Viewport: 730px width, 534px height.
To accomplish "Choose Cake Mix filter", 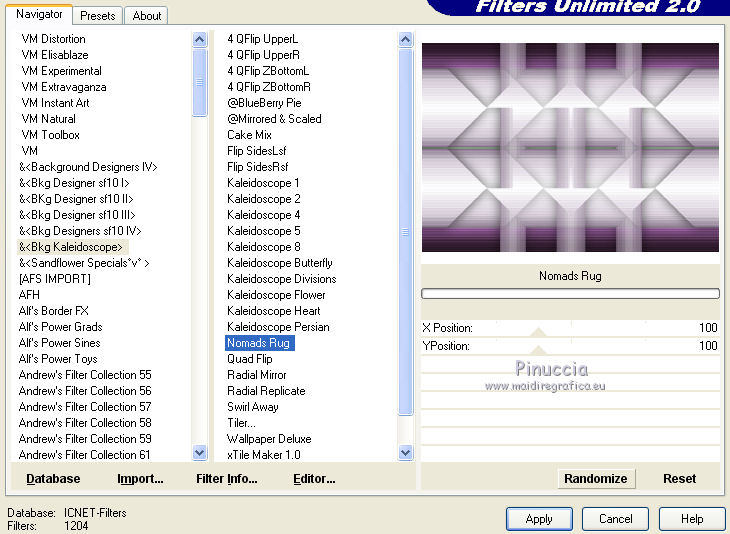I will (x=249, y=135).
